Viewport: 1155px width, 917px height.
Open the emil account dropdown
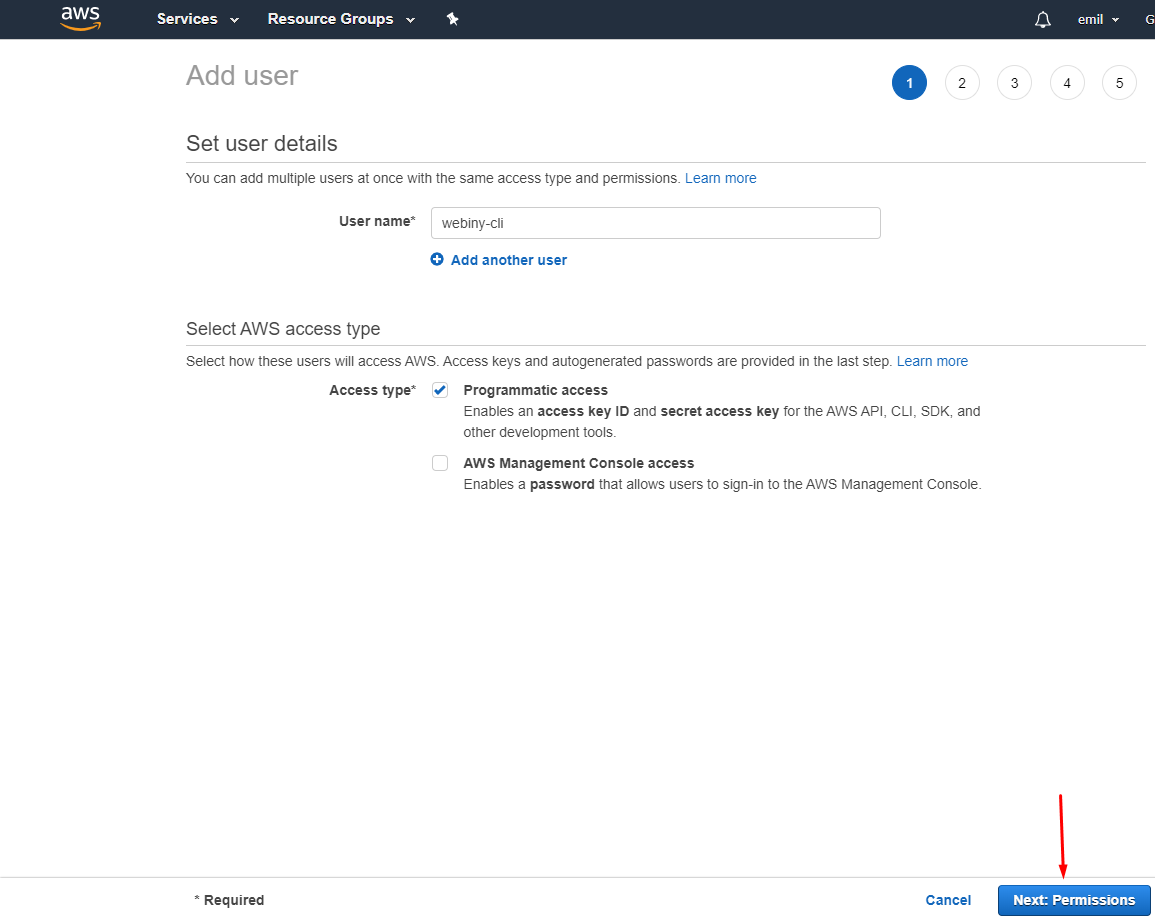[x=1097, y=19]
